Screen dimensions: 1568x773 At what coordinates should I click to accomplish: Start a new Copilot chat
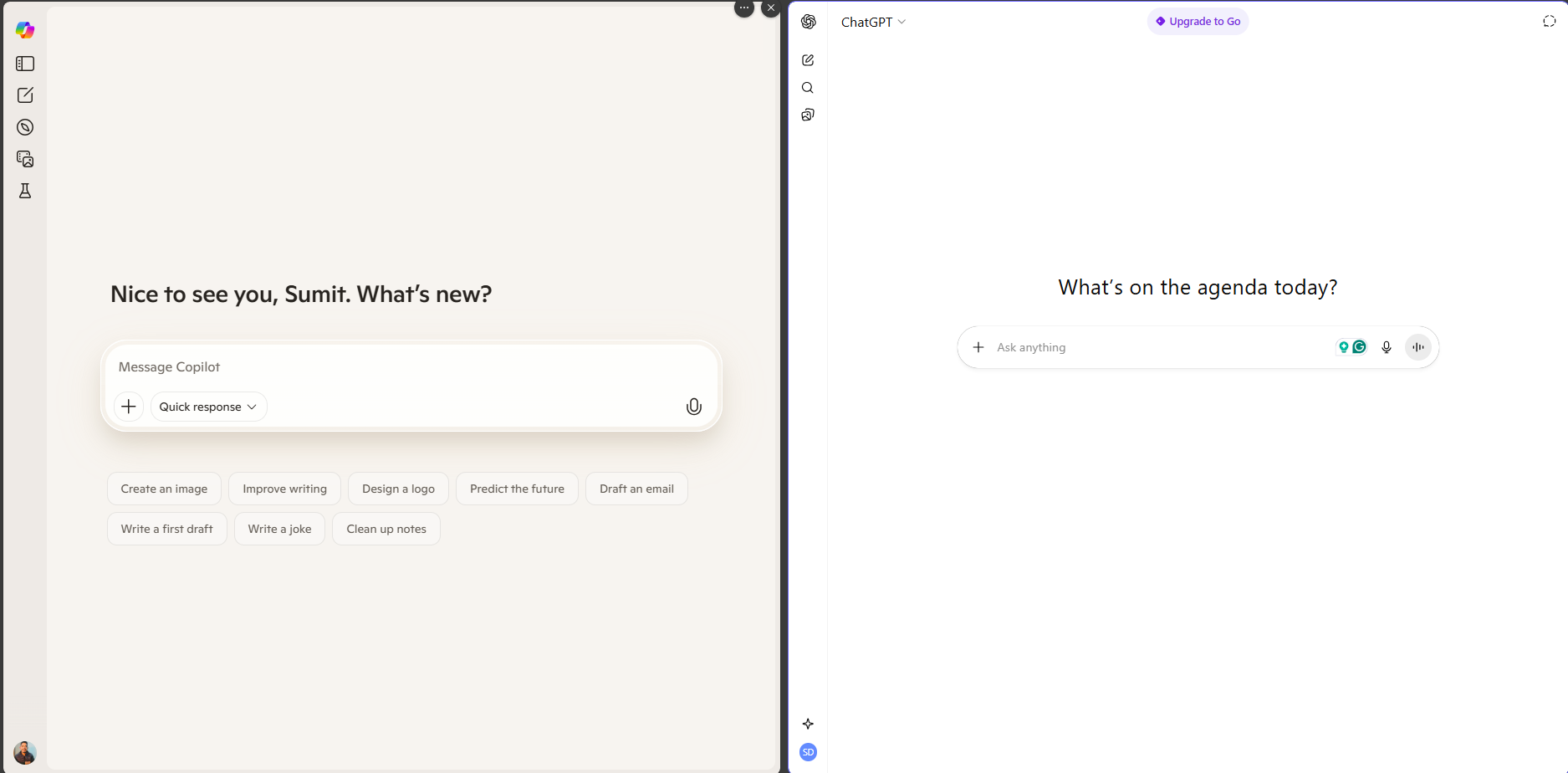click(x=25, y=95)
